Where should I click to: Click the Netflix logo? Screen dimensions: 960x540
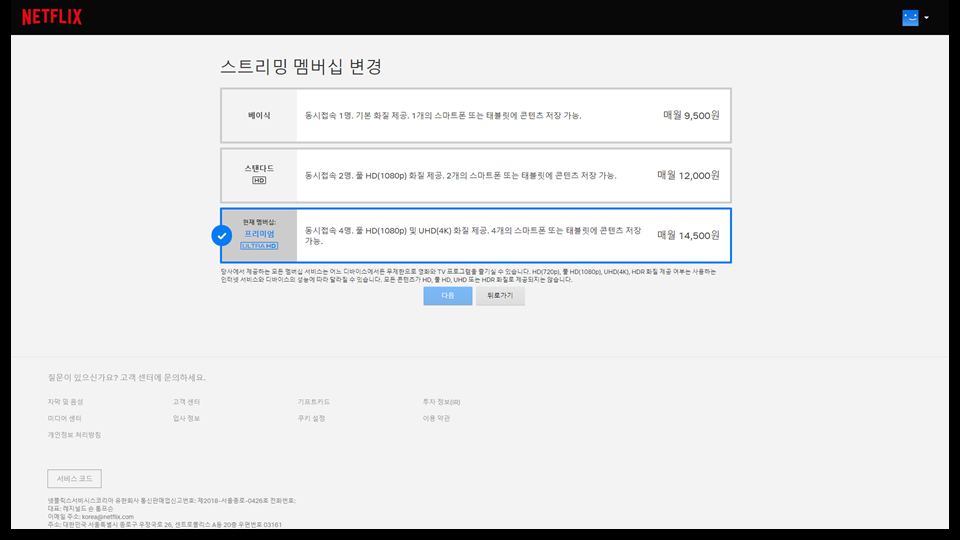tap(52, 17)
